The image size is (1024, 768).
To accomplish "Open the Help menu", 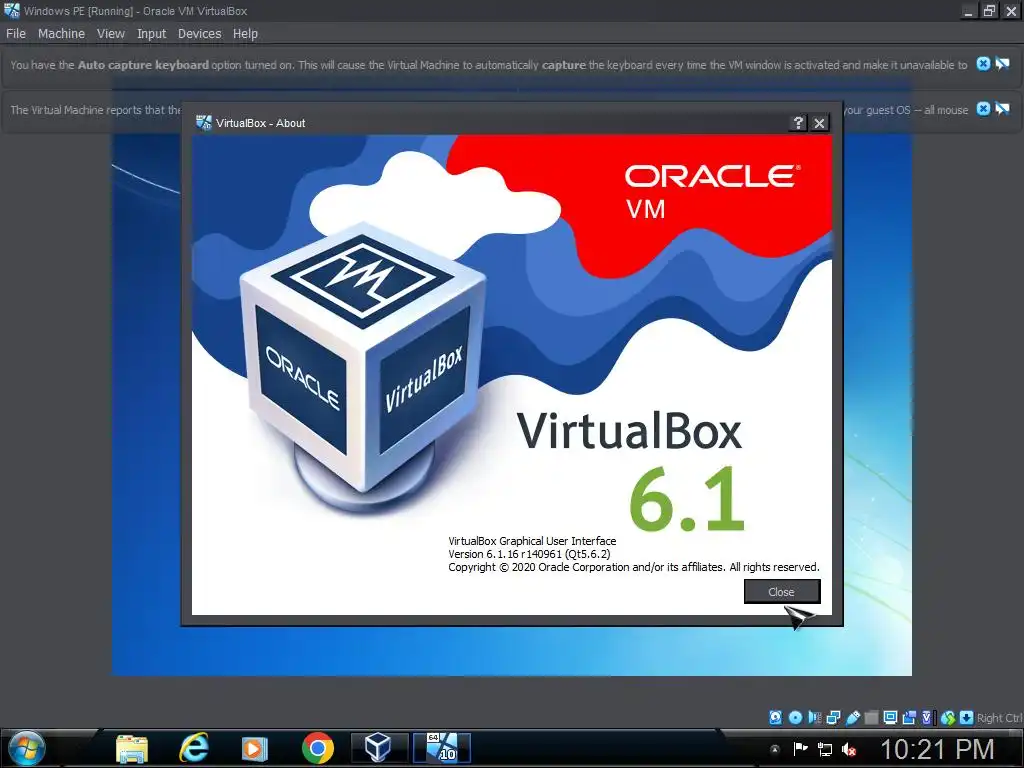I will (245, 33).
